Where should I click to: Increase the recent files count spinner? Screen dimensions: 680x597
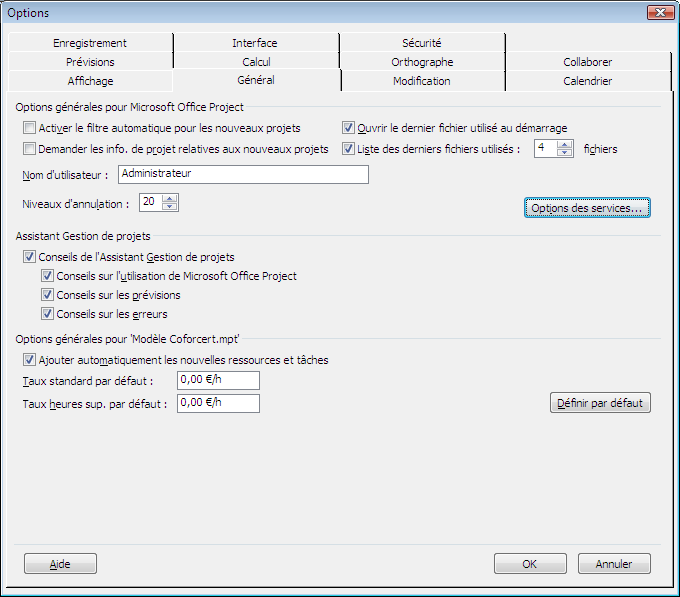(x=565, y=144)
